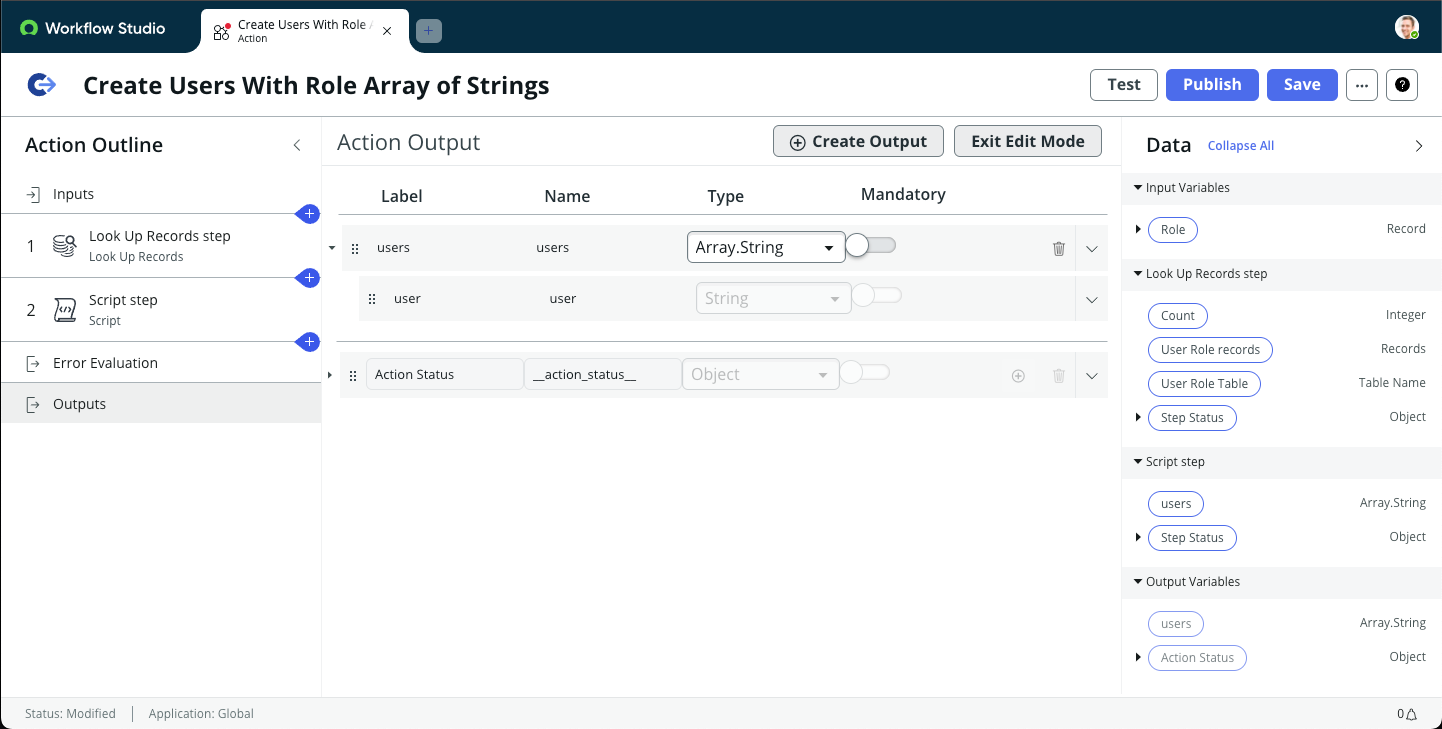Click the Outputs icon in outline
This screenshot has height=729, width=1442.
point(33,404)
